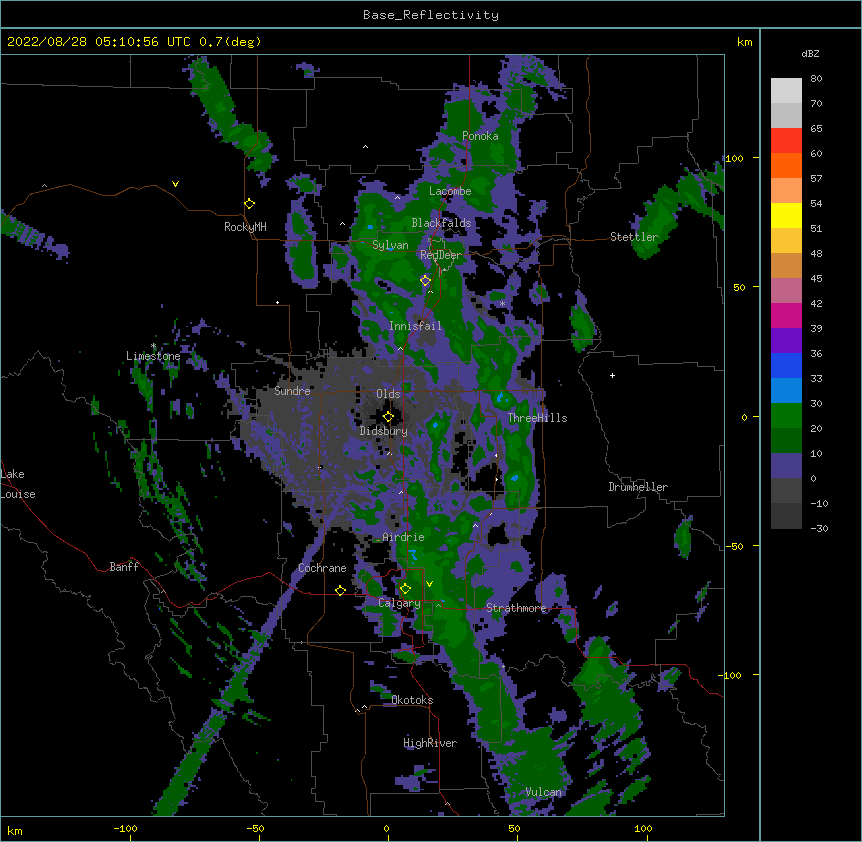Click the Okotoks label

tap(412, 700)
